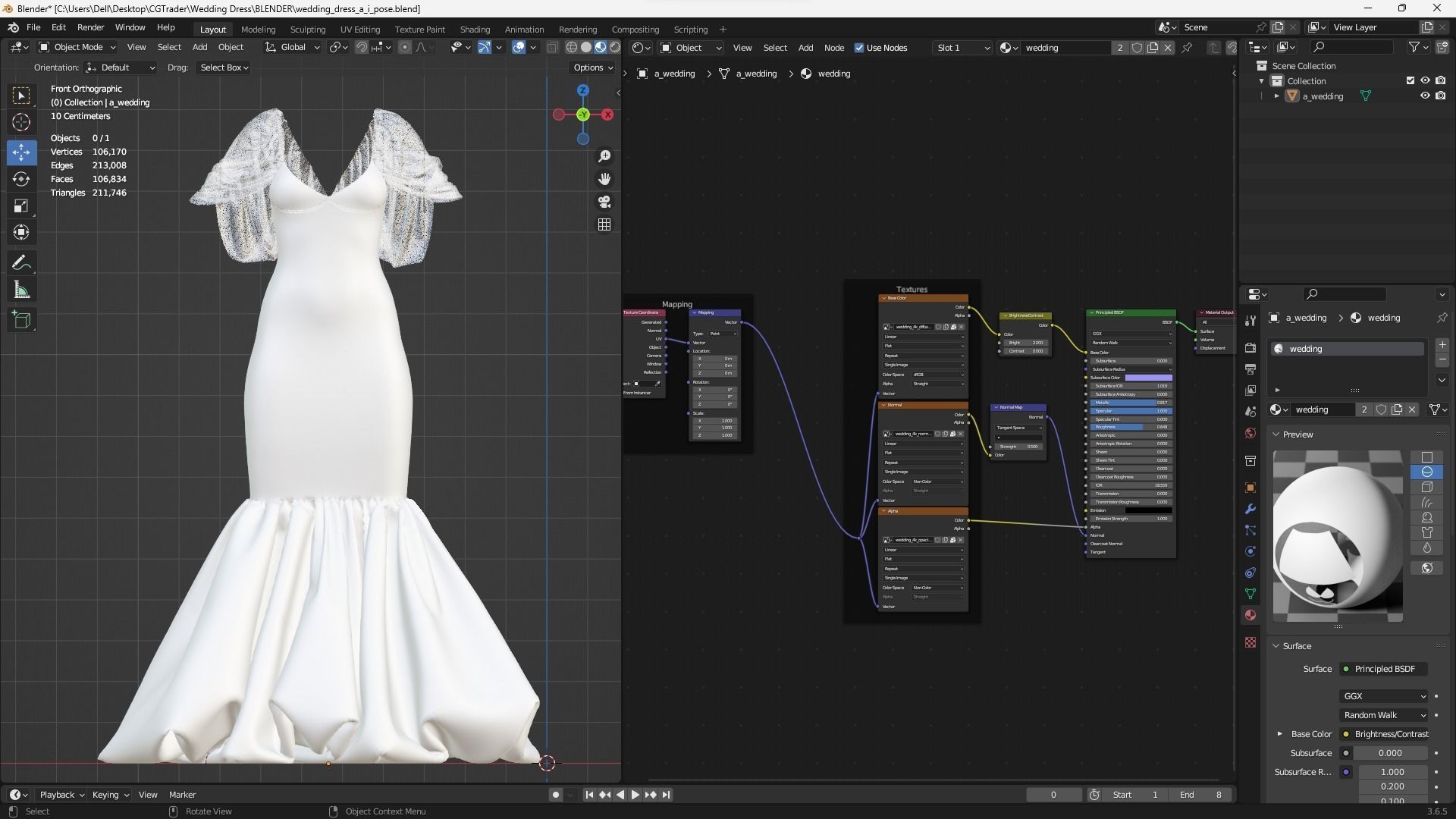Toggle auto keying record button
This screenshot has width=1456, height=819.
pos(555,795)
